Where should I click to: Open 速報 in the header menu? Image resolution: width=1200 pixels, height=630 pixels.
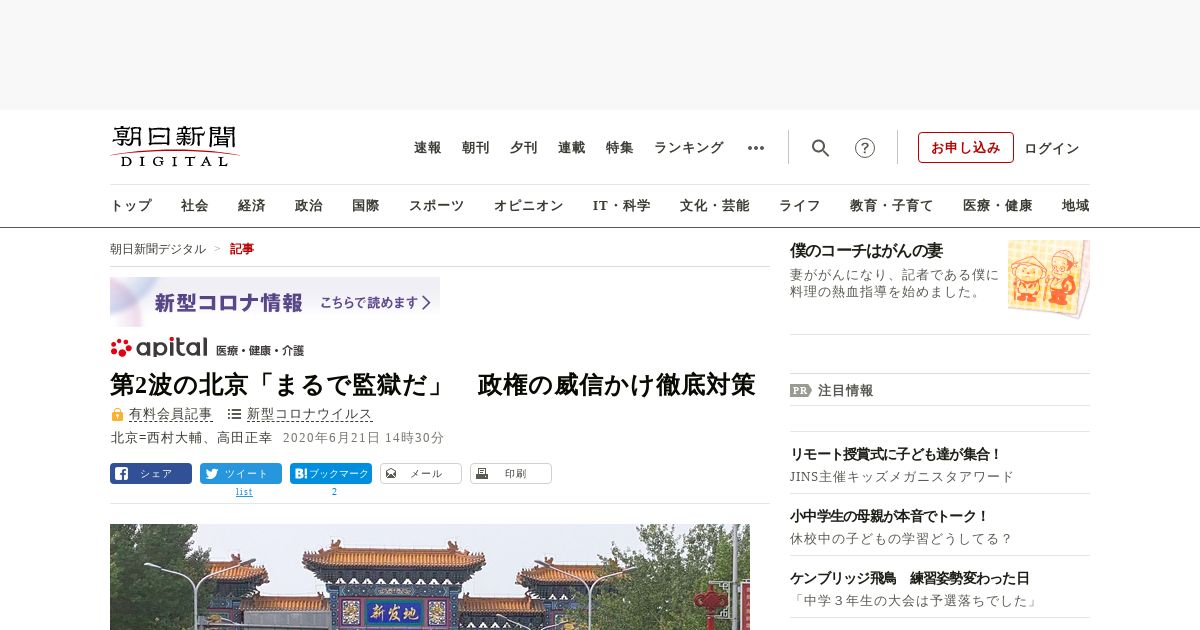coord(428,148)
